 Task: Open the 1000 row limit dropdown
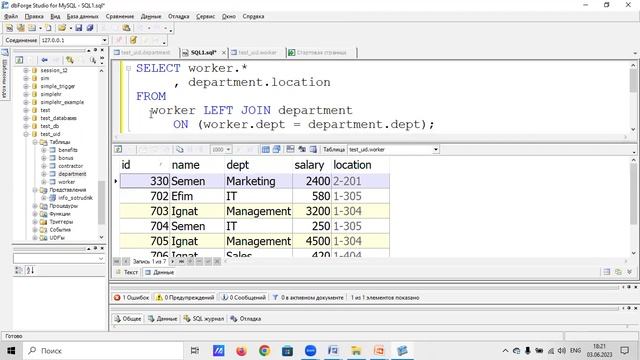click(228, 149)
